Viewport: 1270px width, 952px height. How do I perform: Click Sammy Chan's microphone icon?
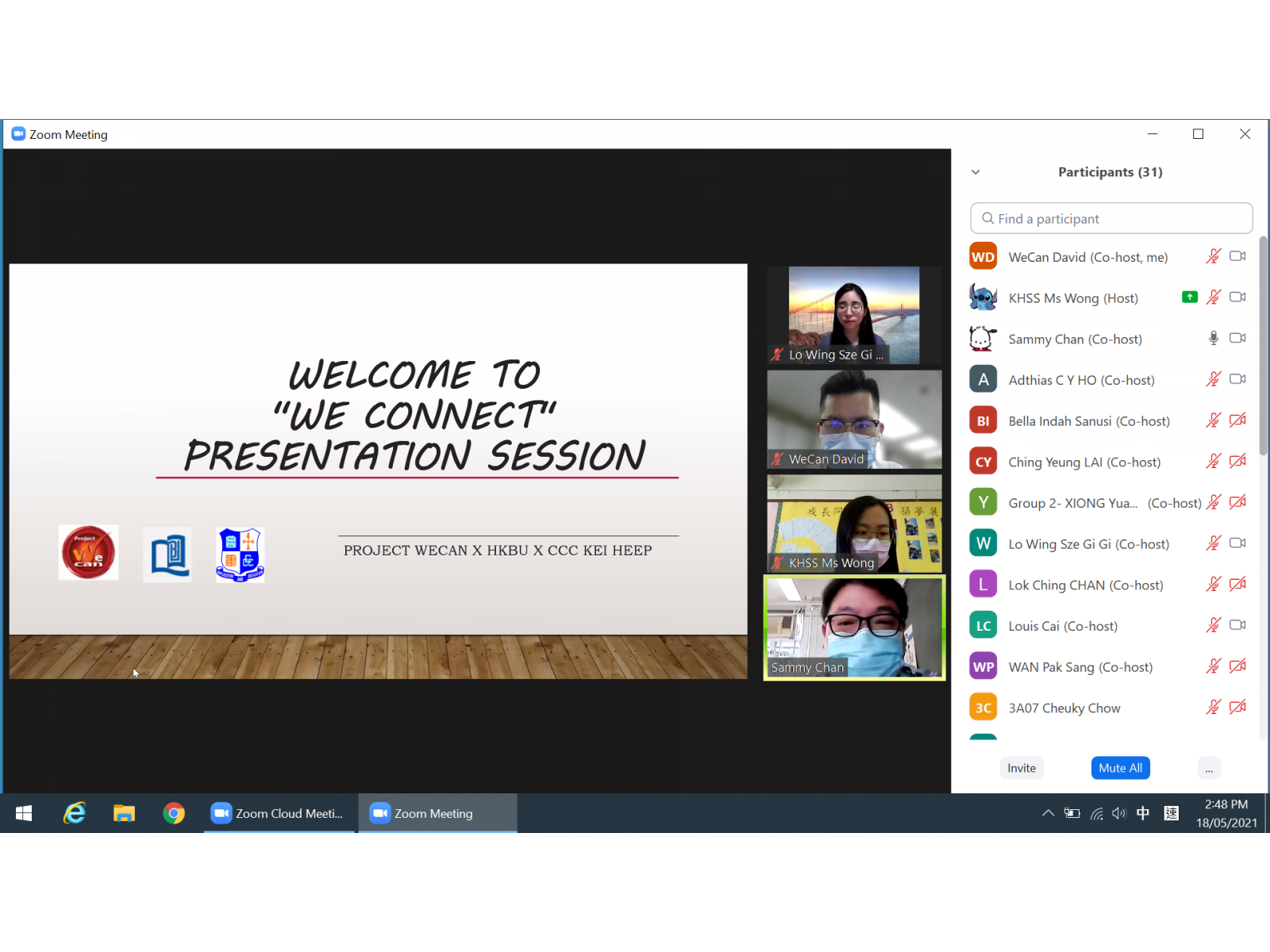click(1213, 339)
